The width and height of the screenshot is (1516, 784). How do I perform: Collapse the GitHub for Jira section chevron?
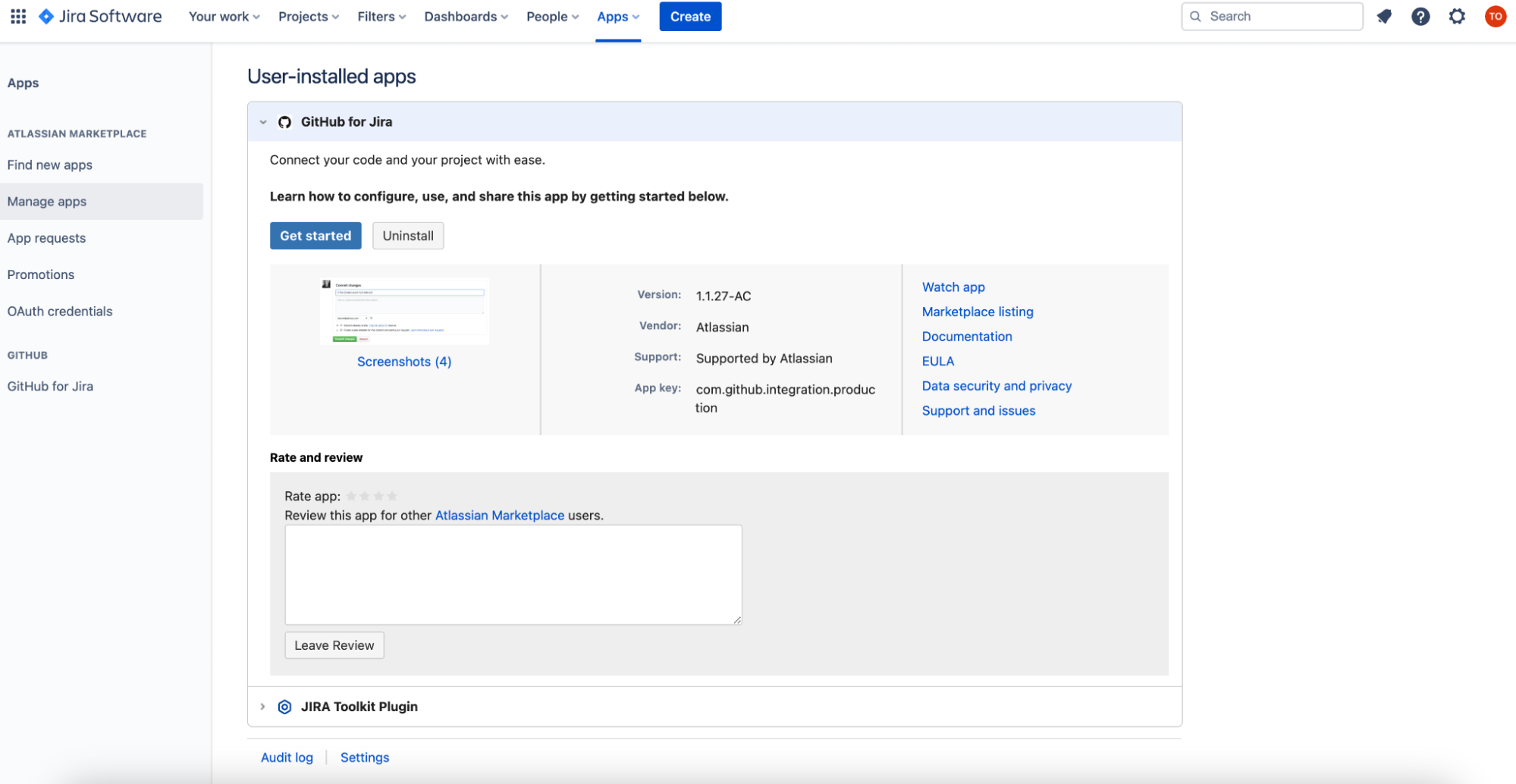[263, 122]
